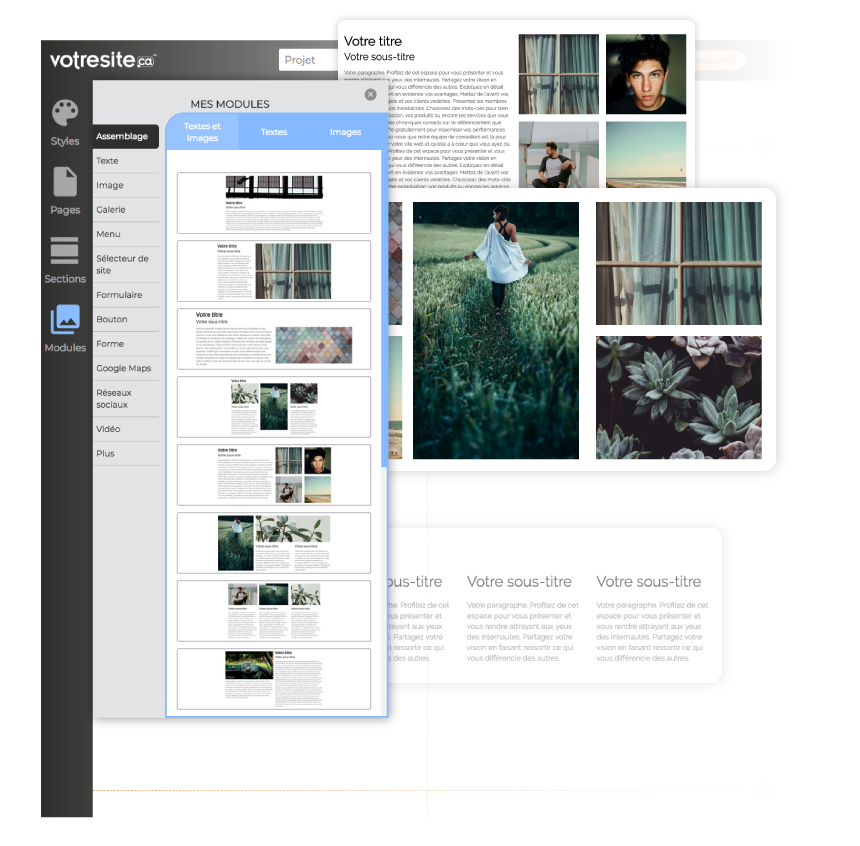
Task: Choose the Réseaux sociaux category
Action: [x=115, y=399]
